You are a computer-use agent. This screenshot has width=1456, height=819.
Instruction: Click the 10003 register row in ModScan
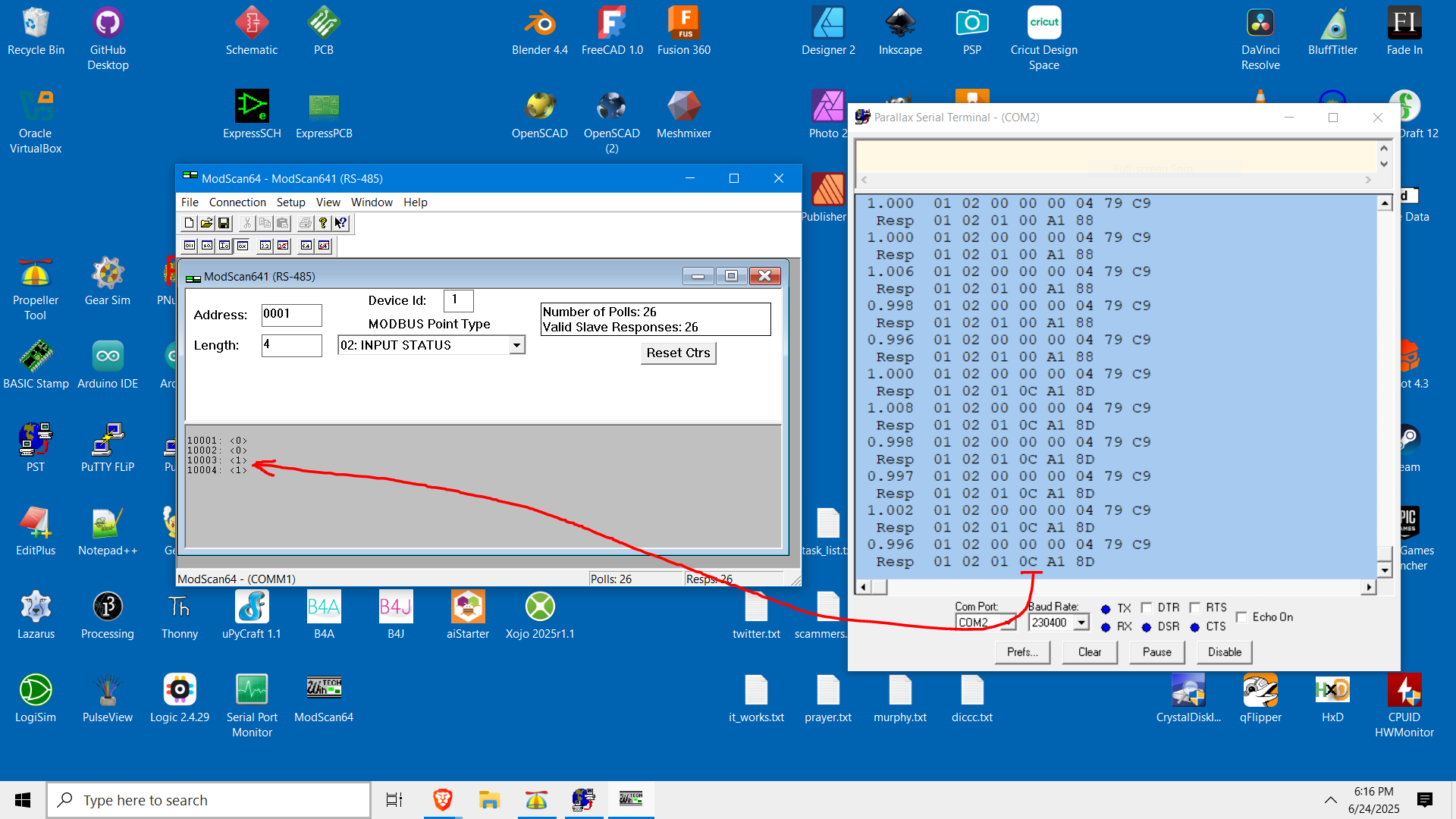(x=217, y=460)
